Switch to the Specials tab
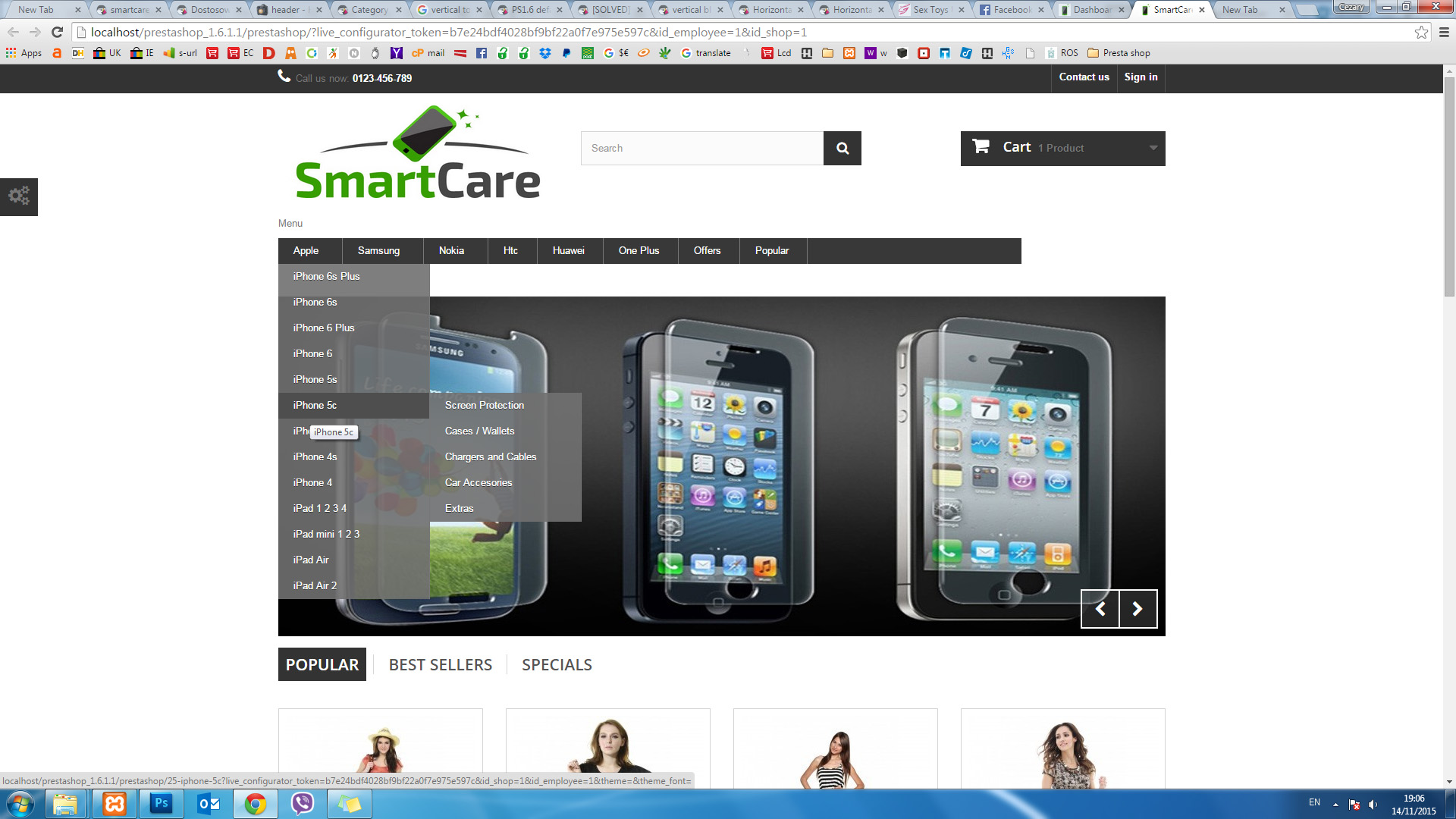 (x=557, y=664)
